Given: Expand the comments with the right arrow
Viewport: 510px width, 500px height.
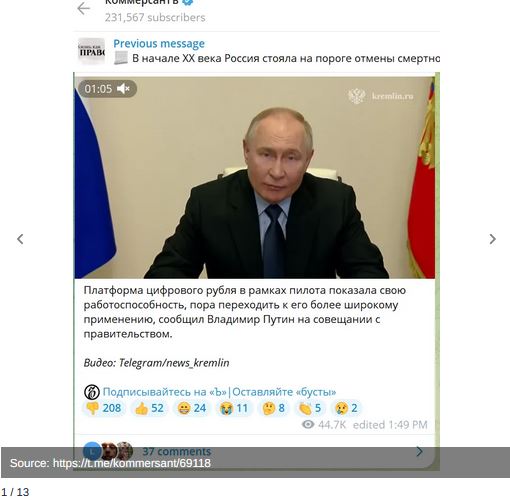Looking at the screenshot, I should (419, 451).
